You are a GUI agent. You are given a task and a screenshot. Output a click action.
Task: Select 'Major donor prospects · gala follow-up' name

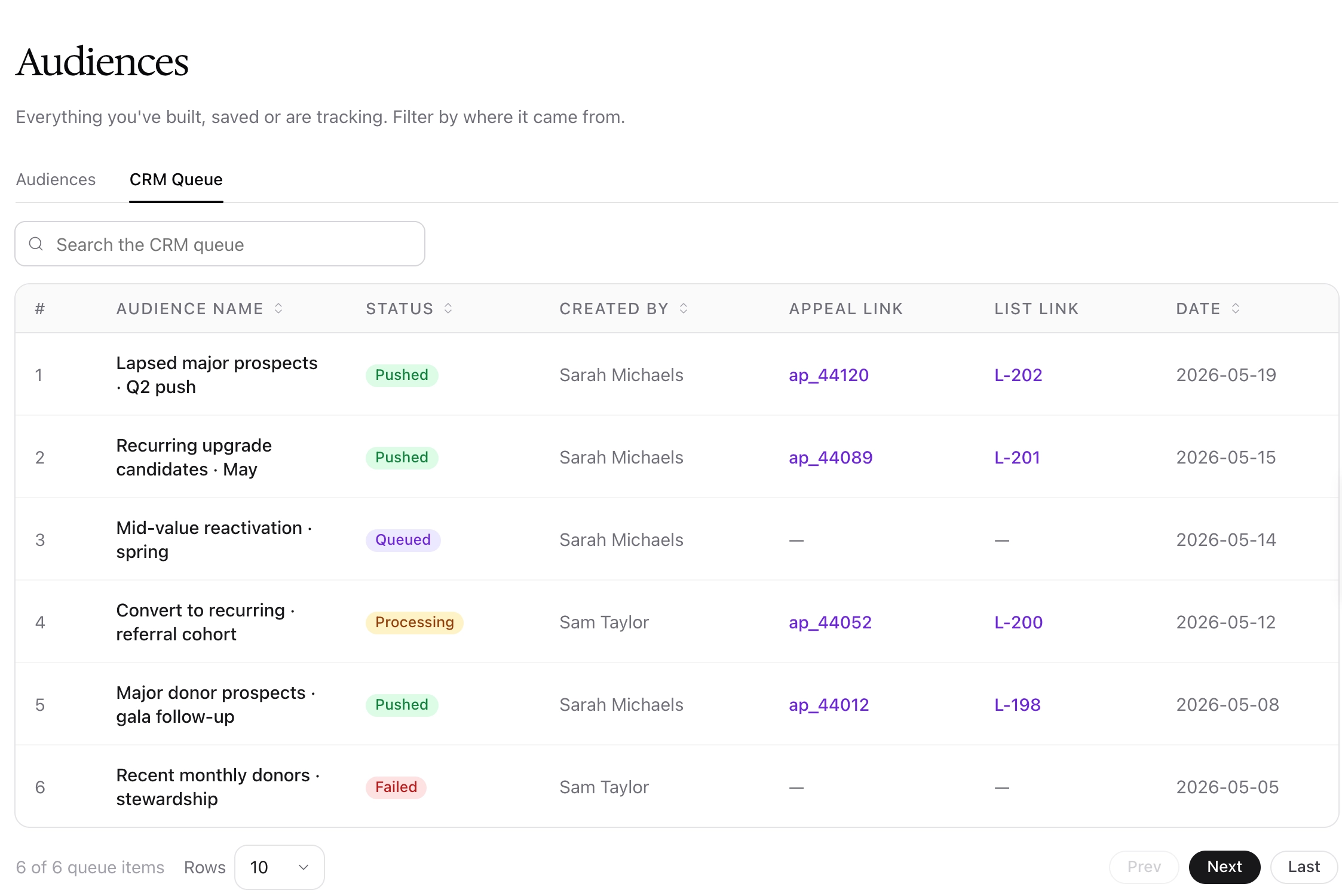coord(216,704)
